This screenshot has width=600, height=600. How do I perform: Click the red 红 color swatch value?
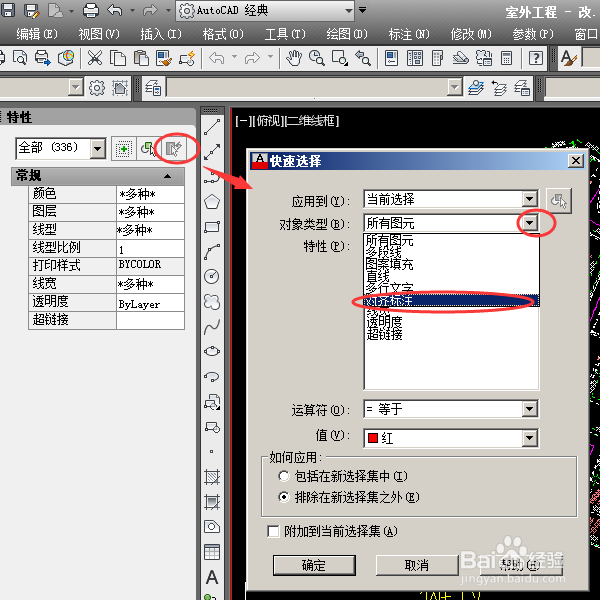coord(373,438)
